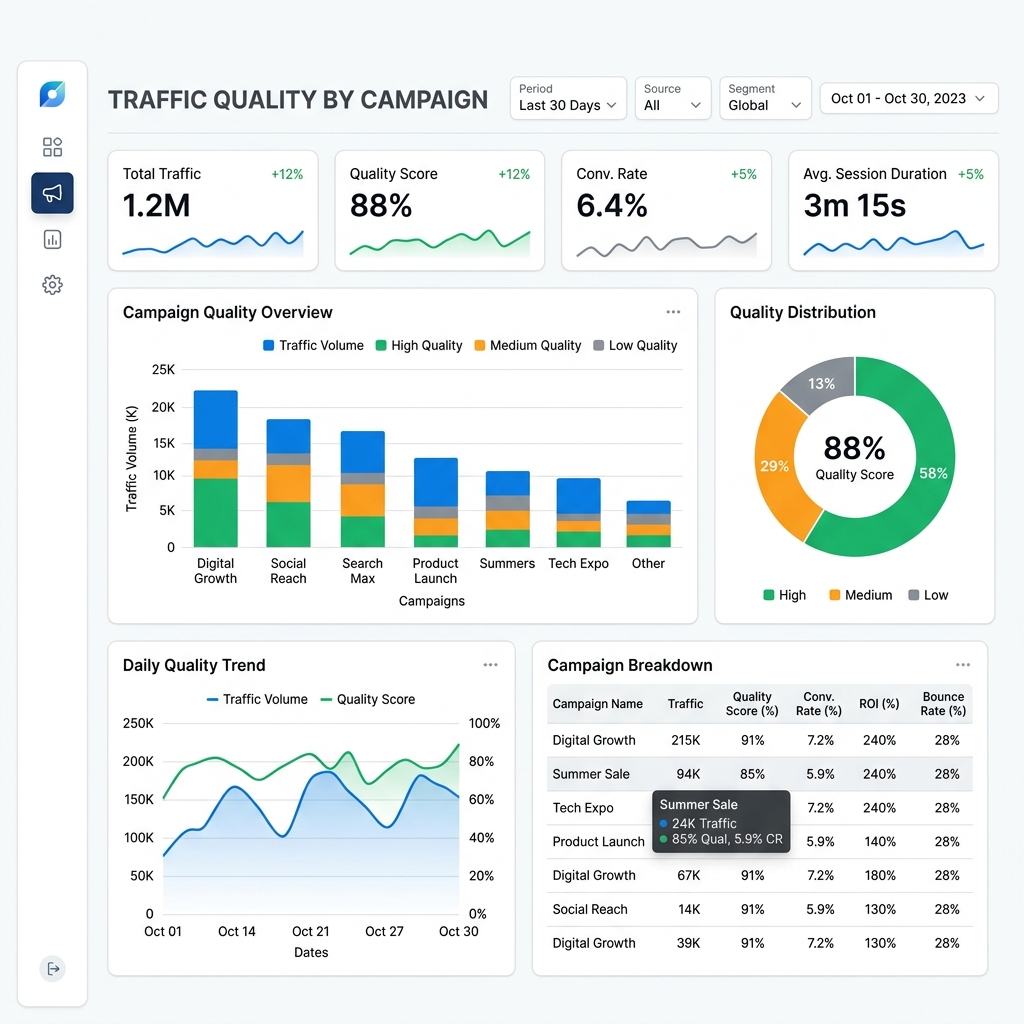Open Campaign Quality Overview options menu
1024x1024 pixels.
tap(673, 312)
